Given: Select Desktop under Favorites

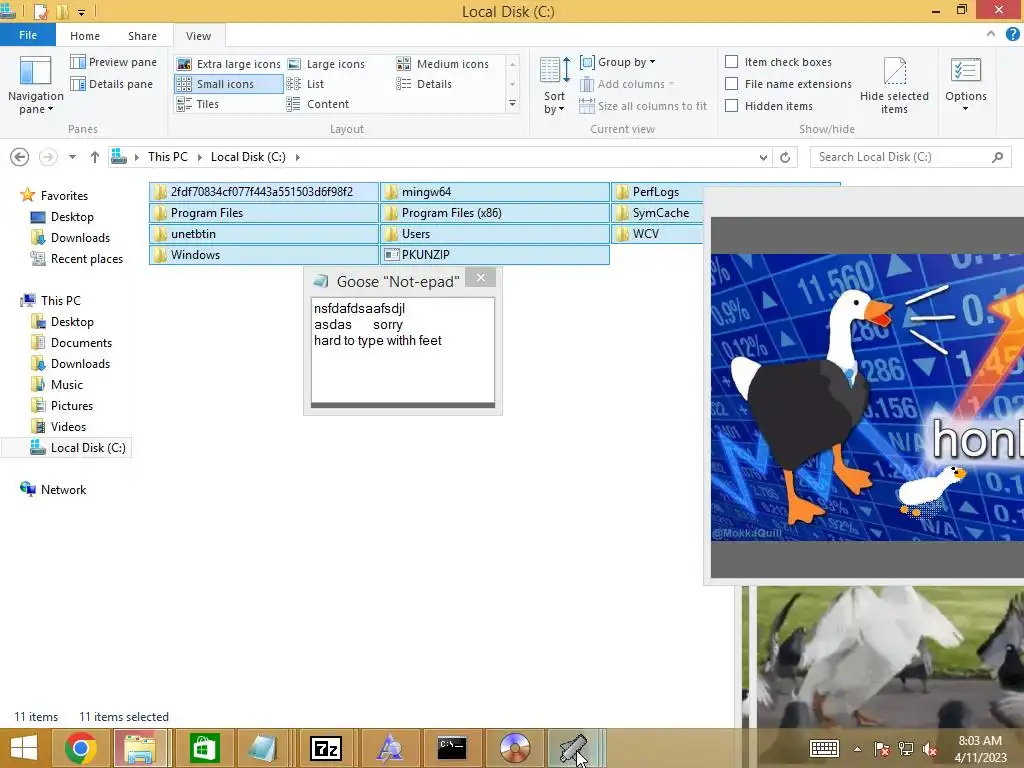Looking at the screenshot, I should coord(63,217).
